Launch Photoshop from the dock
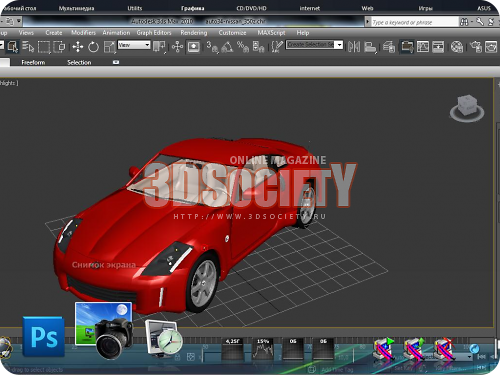 [44, 337]
